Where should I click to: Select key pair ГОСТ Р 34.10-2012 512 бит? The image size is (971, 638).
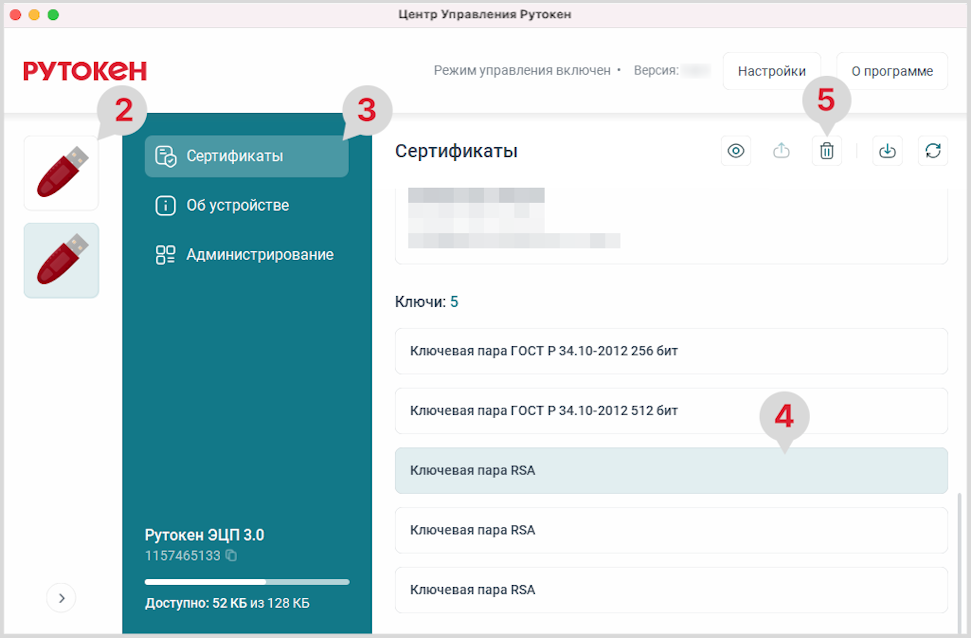coord(670,411)
